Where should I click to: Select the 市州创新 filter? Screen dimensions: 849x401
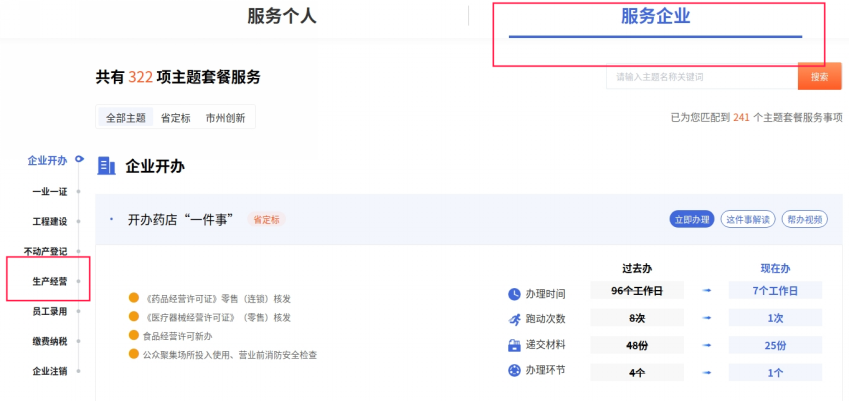225,118
